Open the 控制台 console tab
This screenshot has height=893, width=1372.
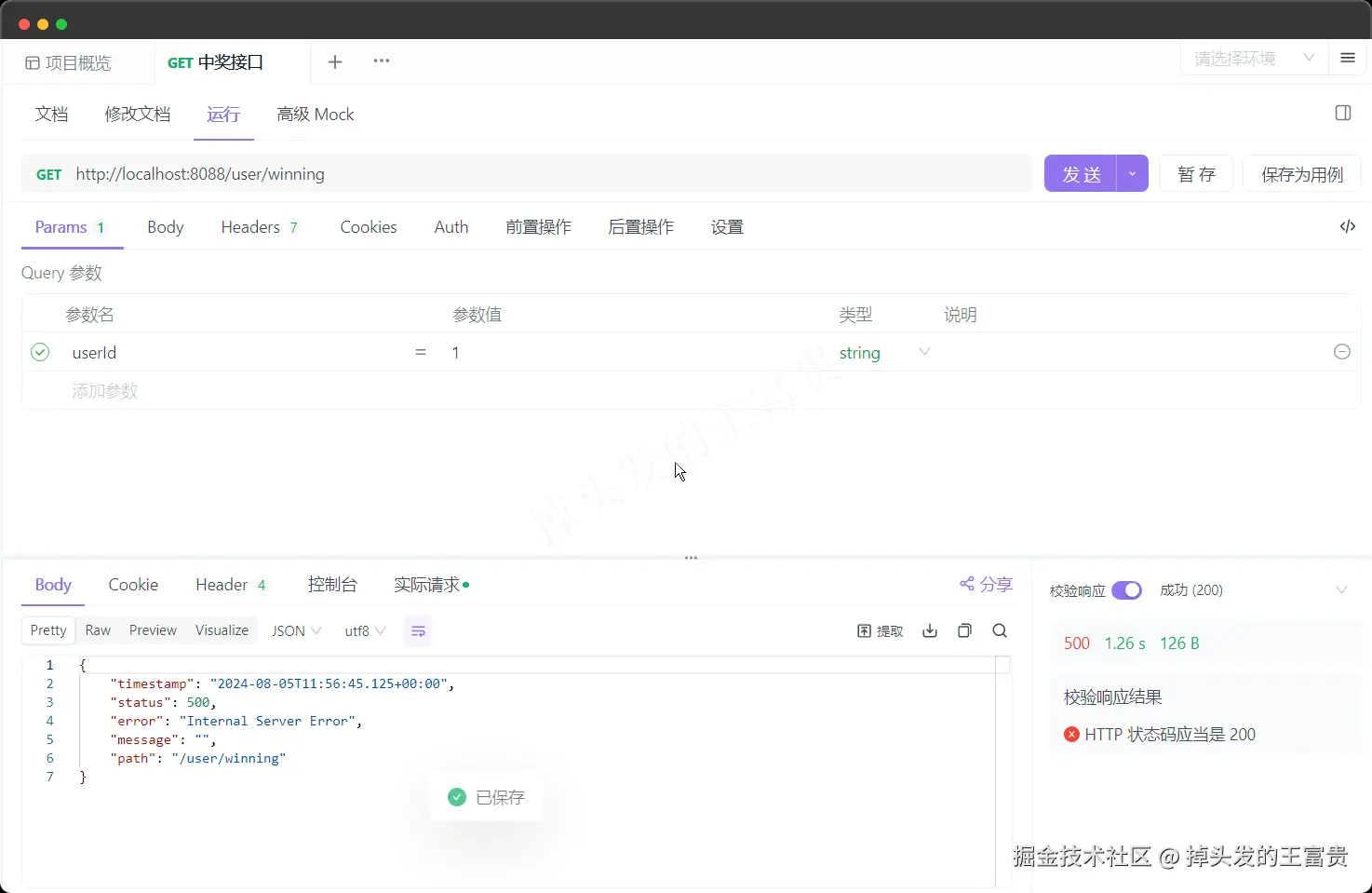332,585
